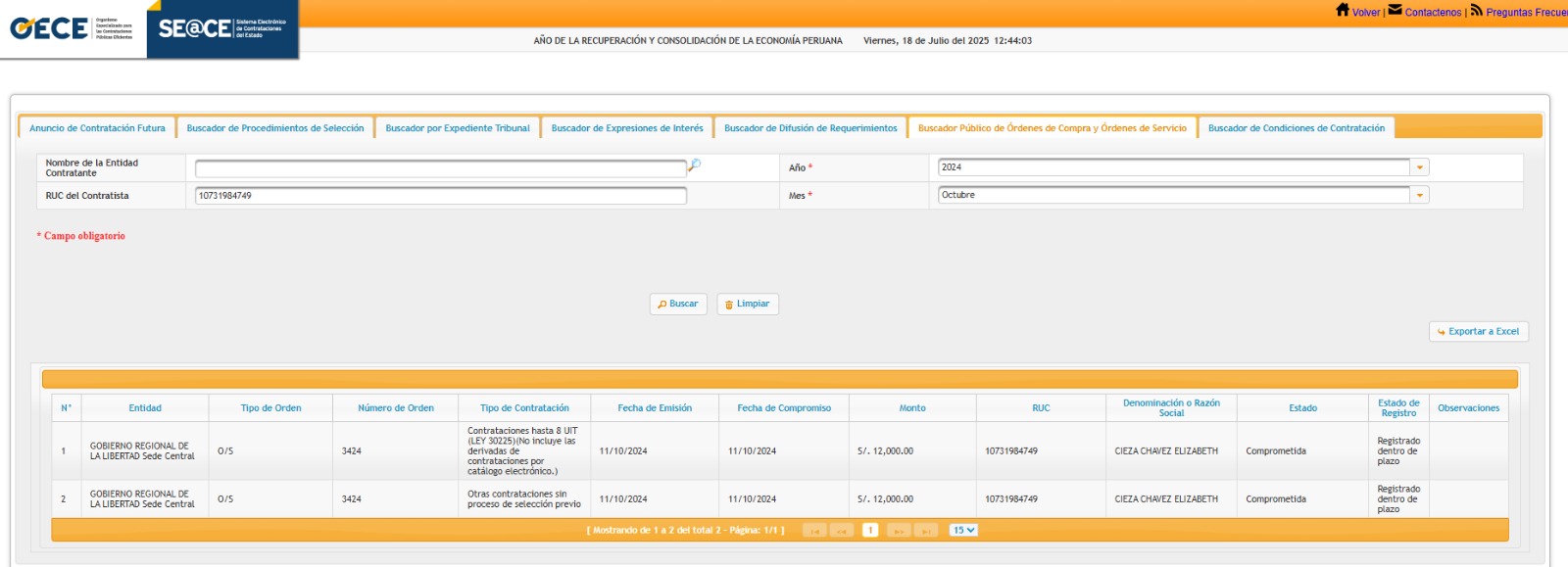Click Exportar a Excel
This screenshot has width=1568, height=567.
(1478, 332)
